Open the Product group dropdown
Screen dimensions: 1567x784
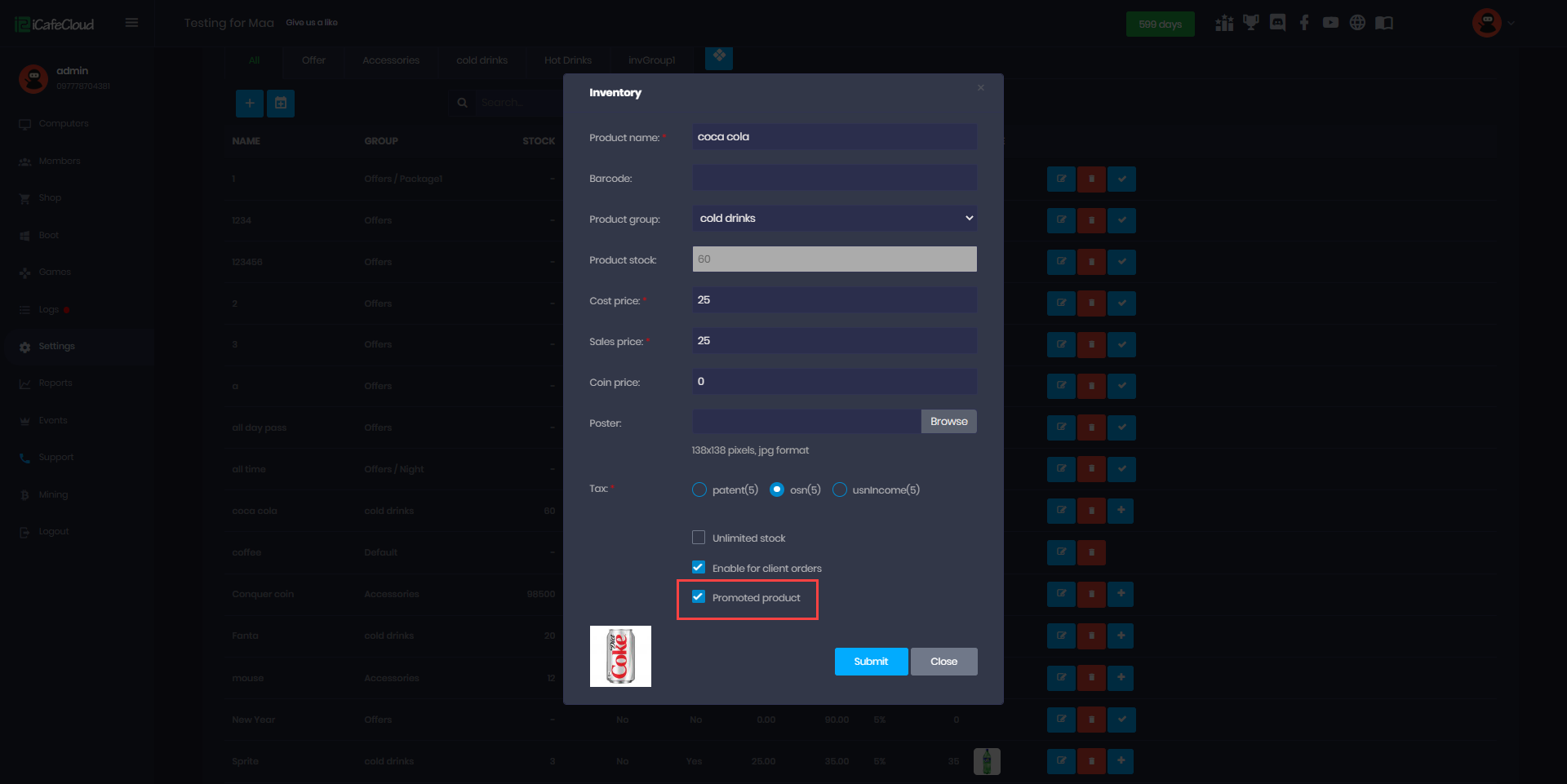click(834, 219)
